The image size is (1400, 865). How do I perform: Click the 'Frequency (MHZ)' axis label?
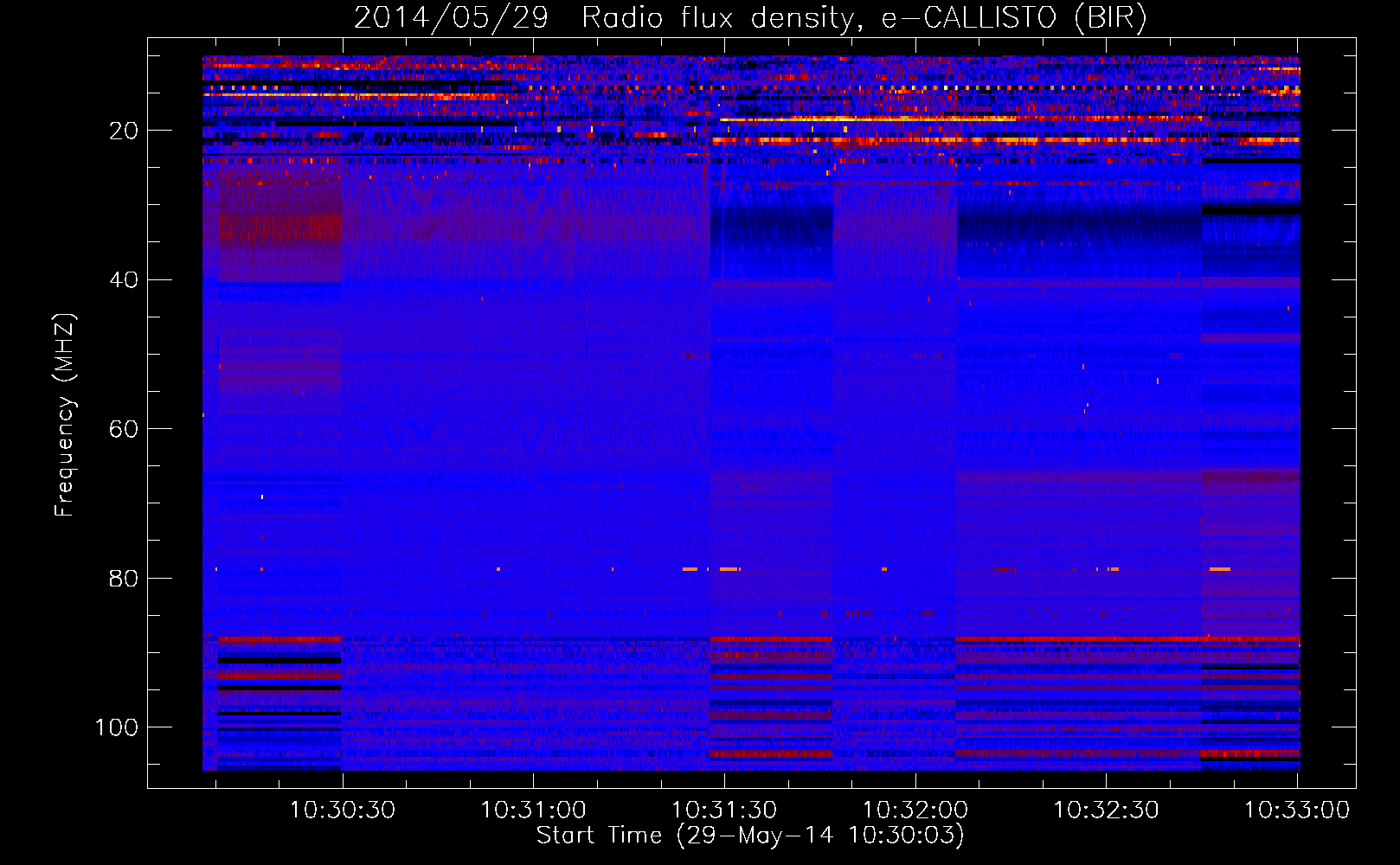tap(65, 415)
